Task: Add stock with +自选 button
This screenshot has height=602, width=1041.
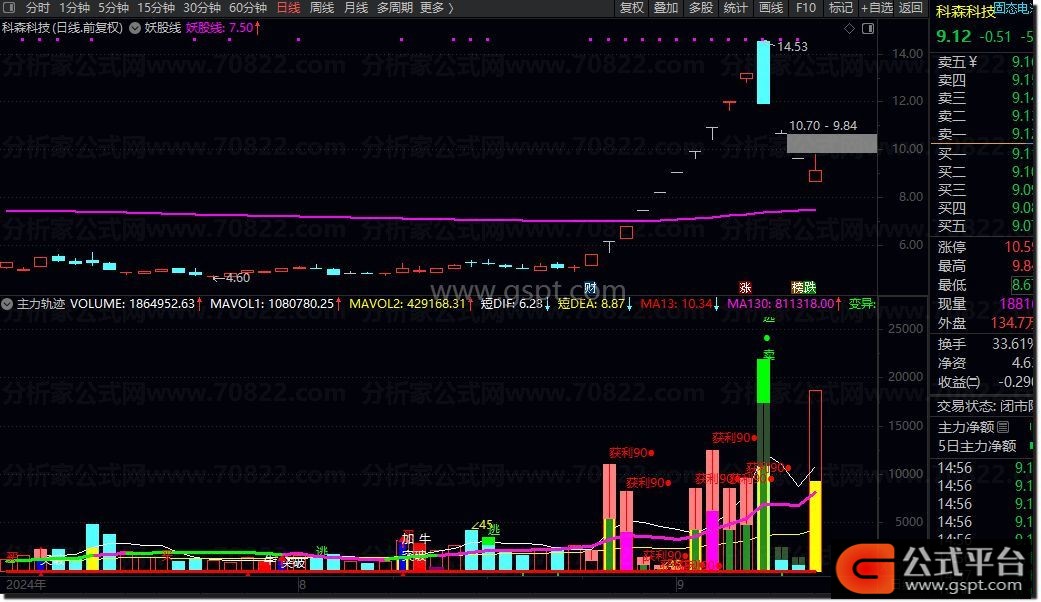Action: click(x=877, y=8)
